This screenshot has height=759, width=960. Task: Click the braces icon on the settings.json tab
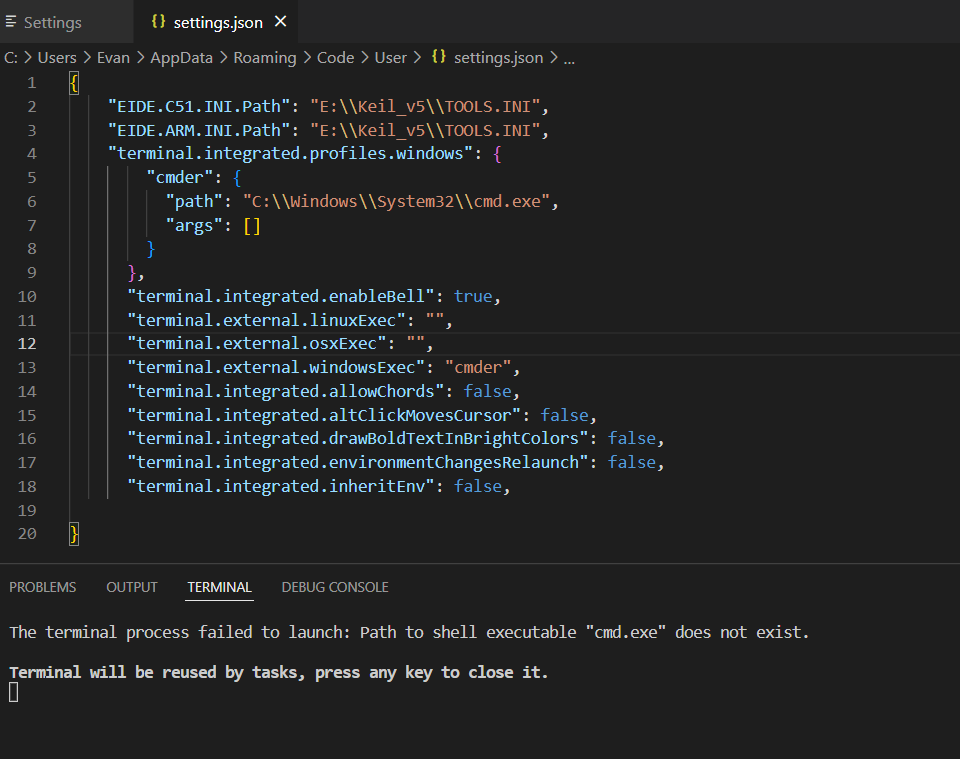tap(156, 20)
